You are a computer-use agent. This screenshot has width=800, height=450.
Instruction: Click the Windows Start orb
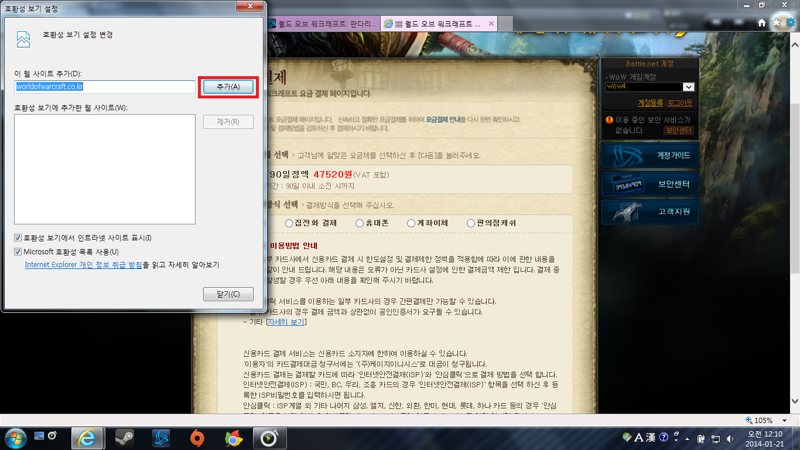15,438
